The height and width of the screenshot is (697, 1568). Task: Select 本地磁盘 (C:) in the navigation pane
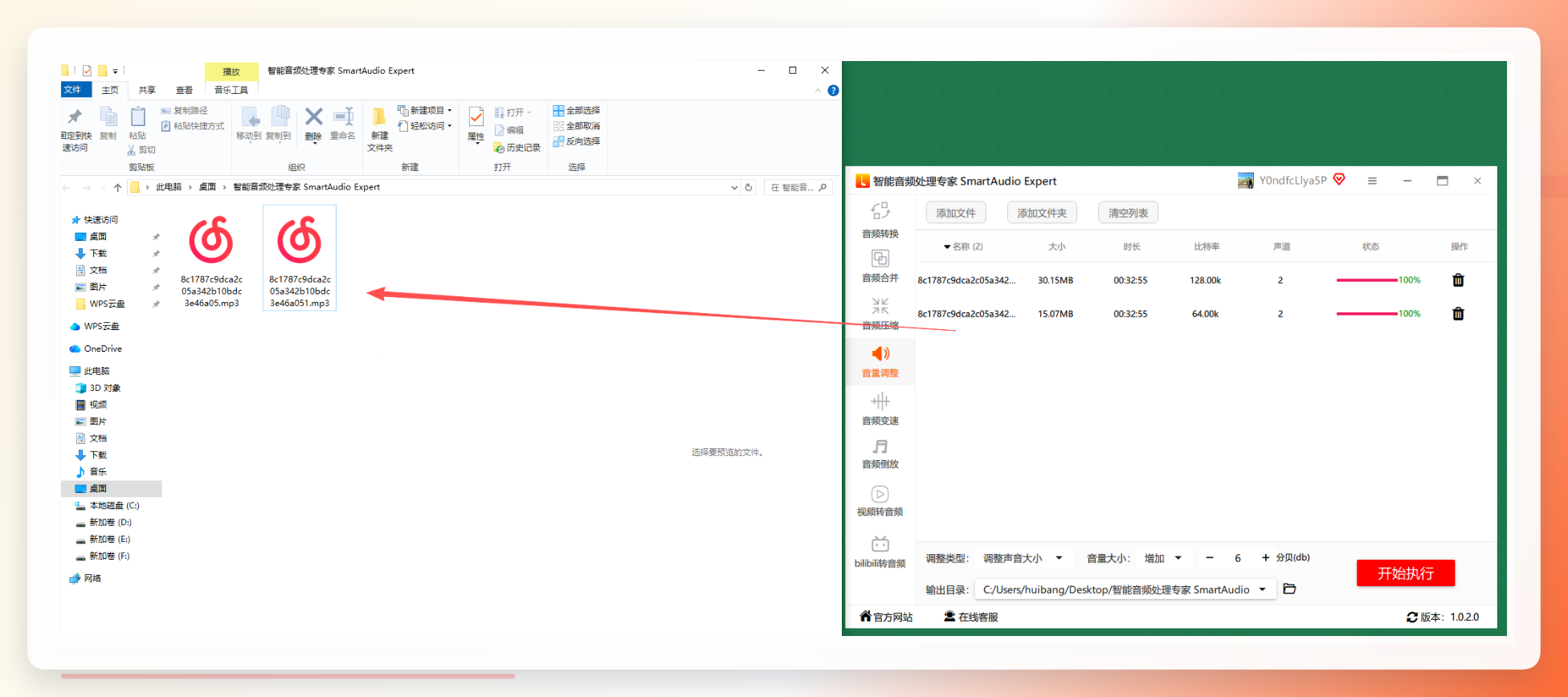(108, 506)
